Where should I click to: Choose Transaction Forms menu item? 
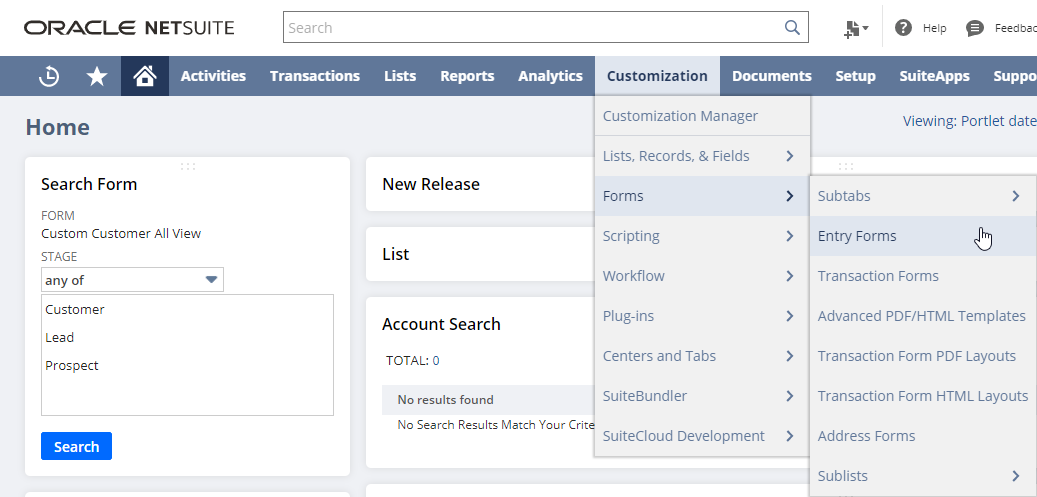click(x=878, y=276)
